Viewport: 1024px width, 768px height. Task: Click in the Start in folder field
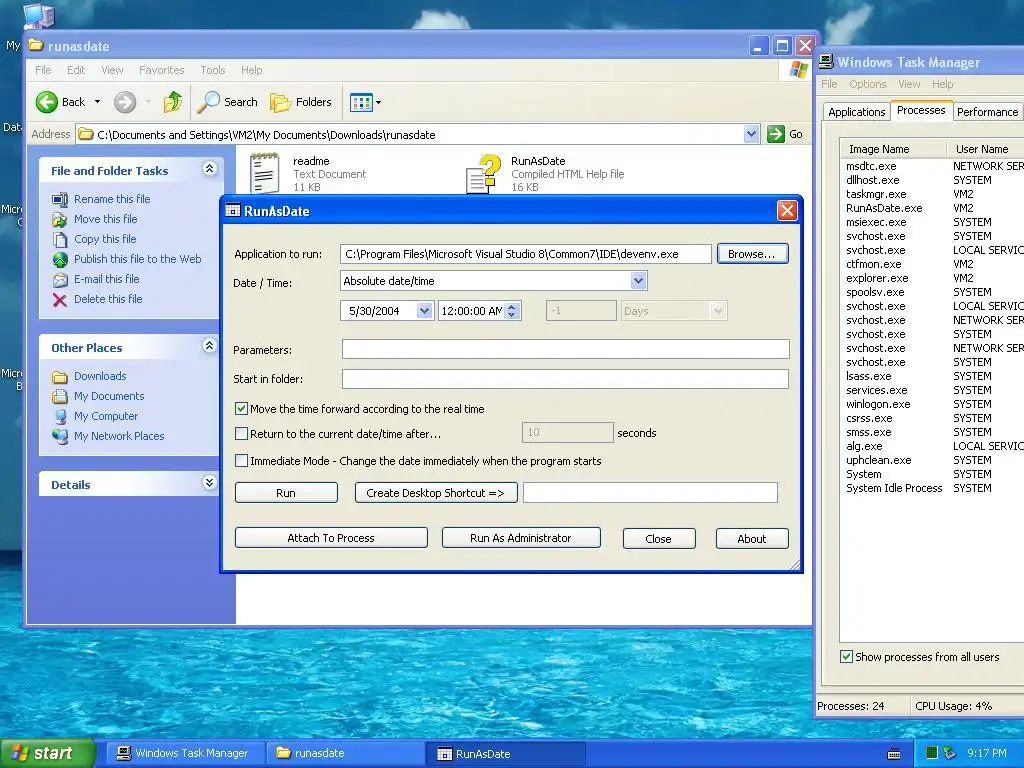point(566,379)
